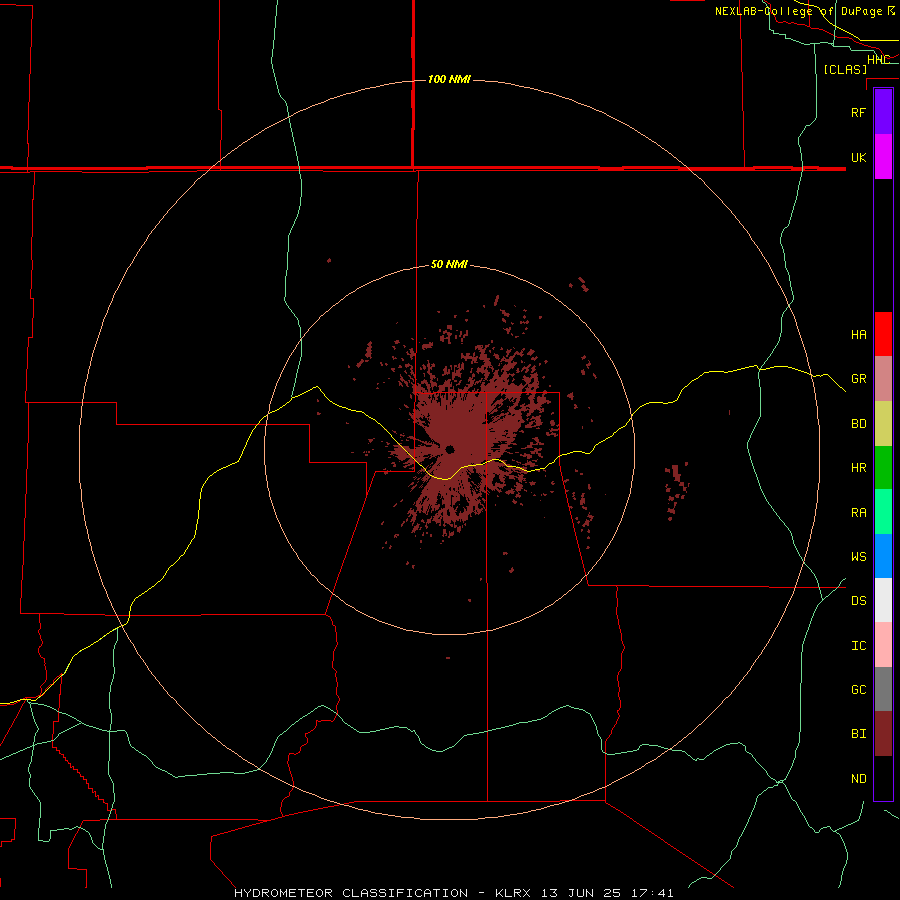Click the GC legend label

coord(858,690)
